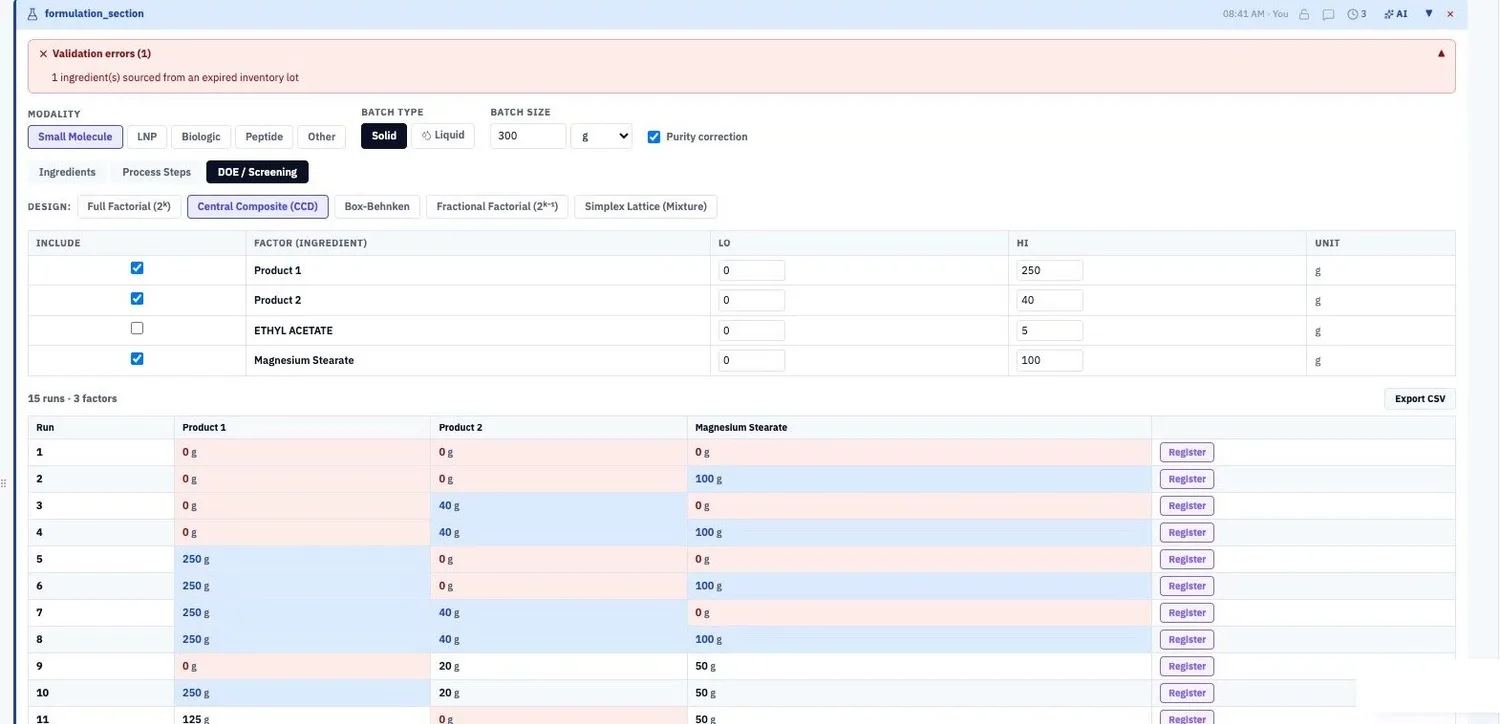Choose Full Factorial design
Viewport: 1500px width, 724px height.
tap(129, 207)
